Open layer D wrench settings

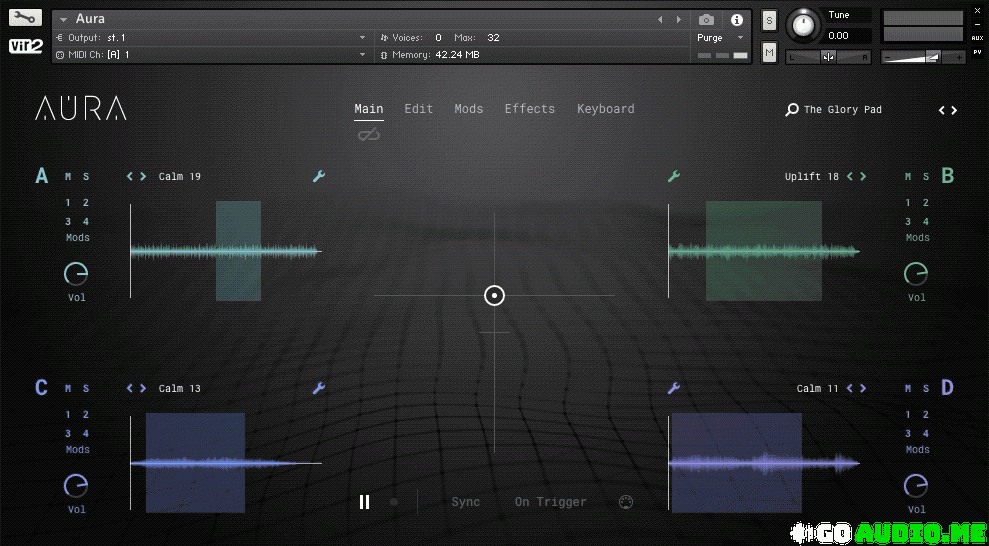674,388
